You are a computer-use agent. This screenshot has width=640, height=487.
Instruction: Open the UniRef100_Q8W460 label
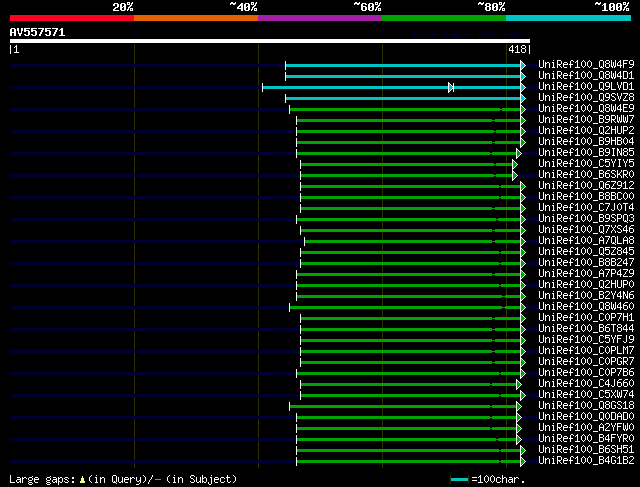click(586, 307)
